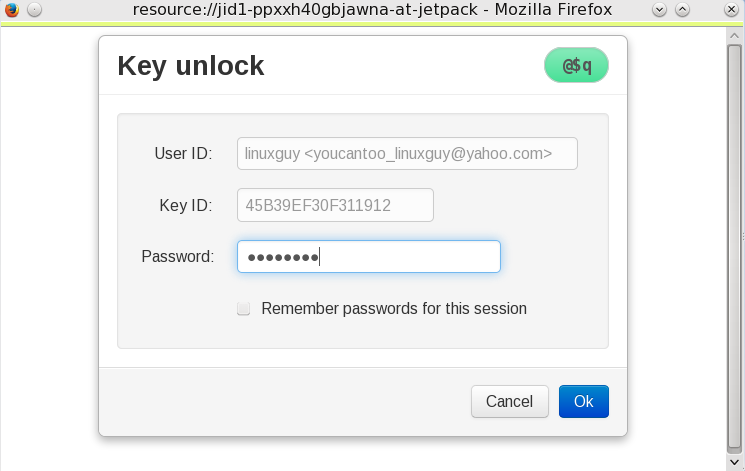Click the scrollbar up arrow
The image size is (745, 471).
tap(734, 36)
